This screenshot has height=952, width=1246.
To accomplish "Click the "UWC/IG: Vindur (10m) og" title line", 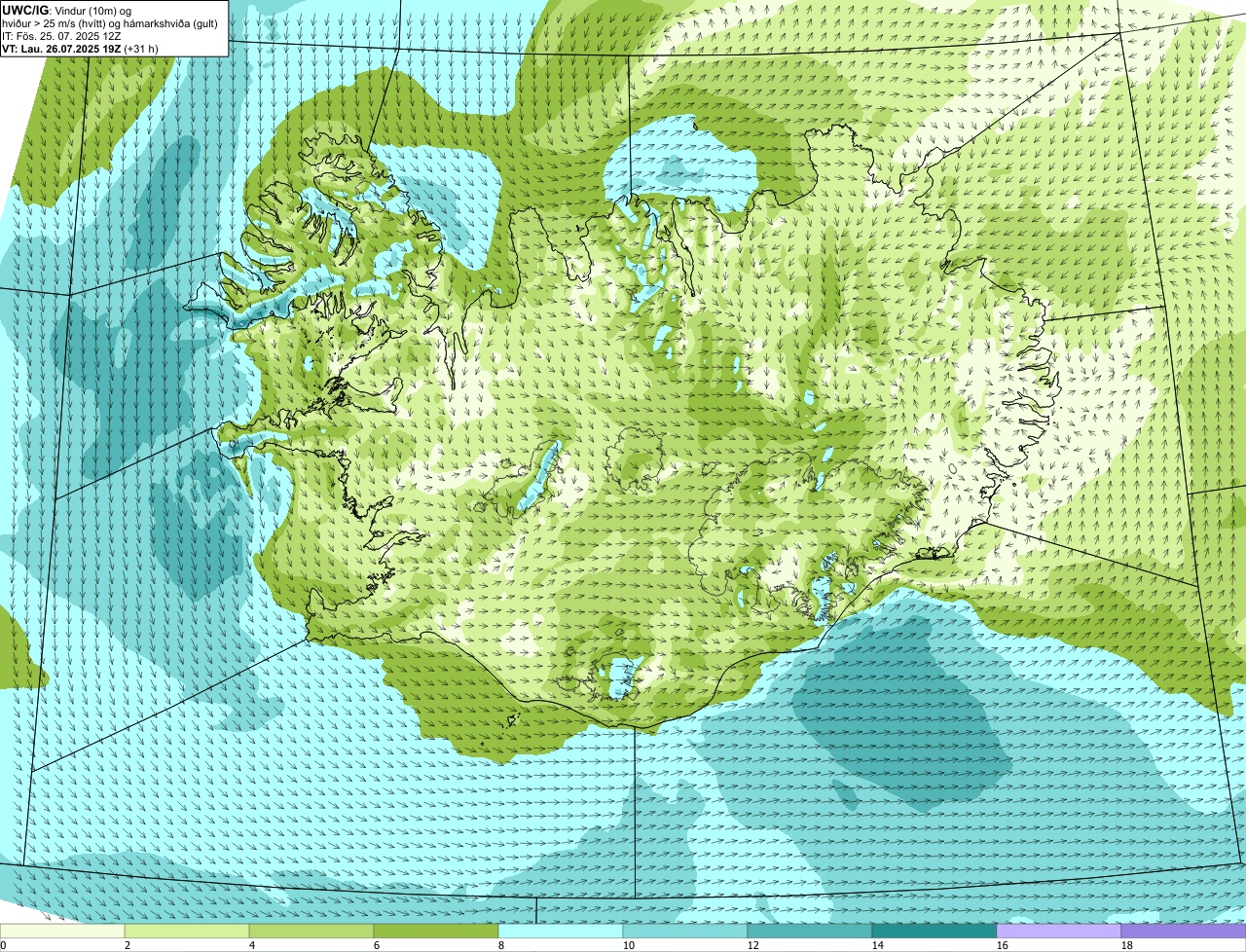I will click(x=67, y=10).
